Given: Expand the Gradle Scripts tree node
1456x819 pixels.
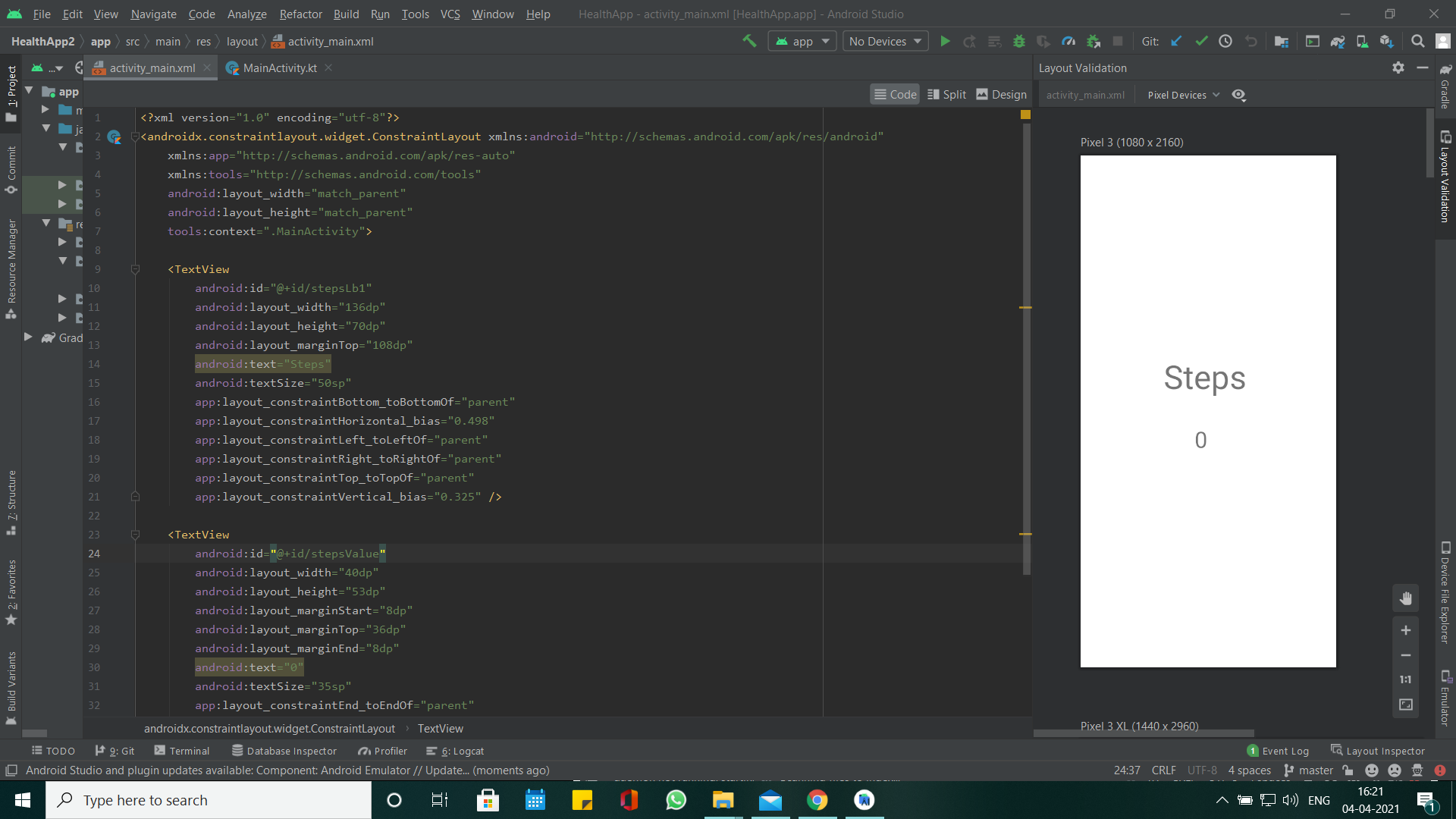Looking at the screenshot, I should pyautogui.click(x=28, y=337).
